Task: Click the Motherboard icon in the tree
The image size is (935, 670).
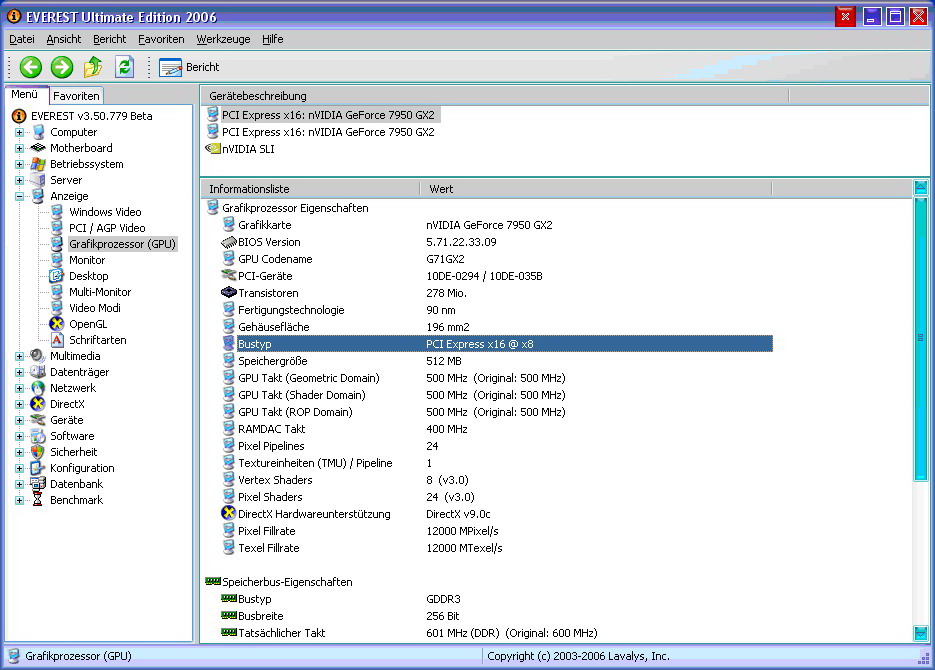Action: point(38,148)
